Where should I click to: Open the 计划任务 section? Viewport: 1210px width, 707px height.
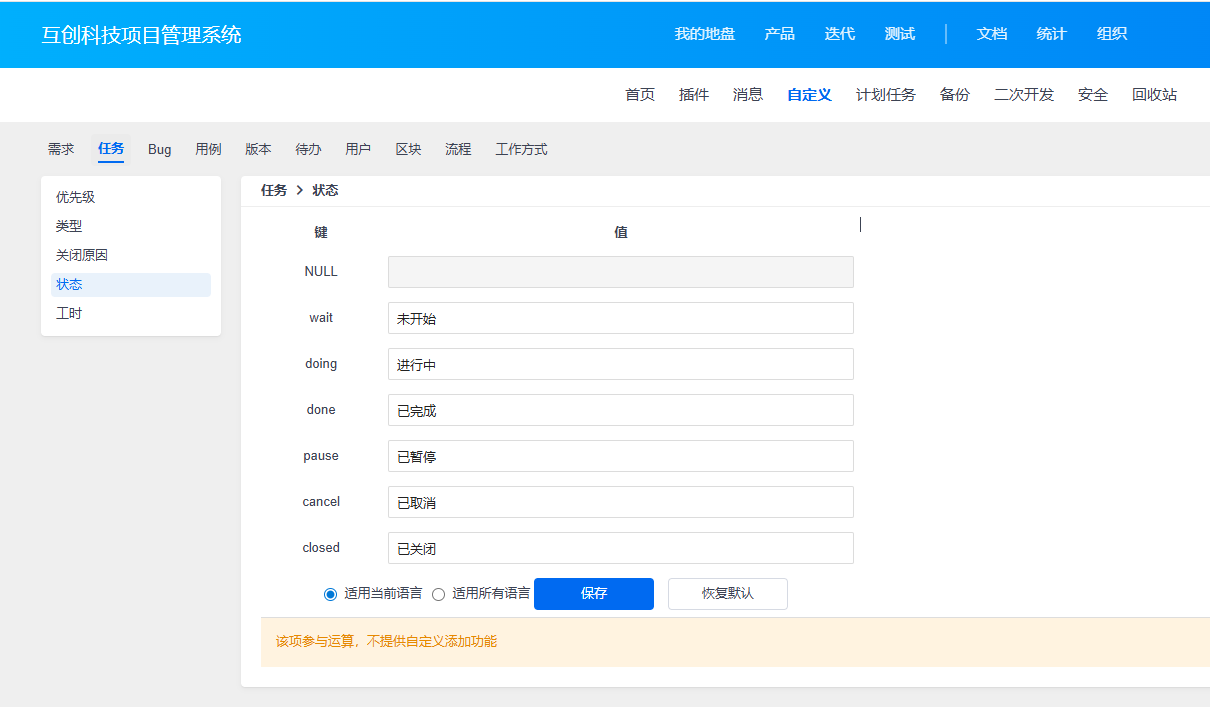885,95
